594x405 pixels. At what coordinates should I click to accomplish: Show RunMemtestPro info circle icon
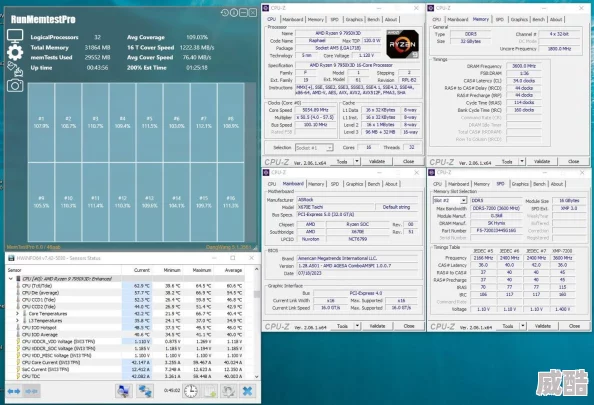(234, 13)
